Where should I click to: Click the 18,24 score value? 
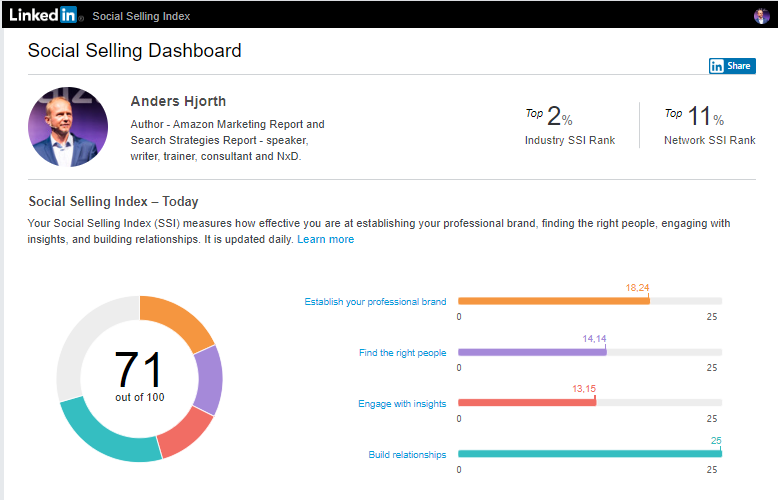(637, 288)
